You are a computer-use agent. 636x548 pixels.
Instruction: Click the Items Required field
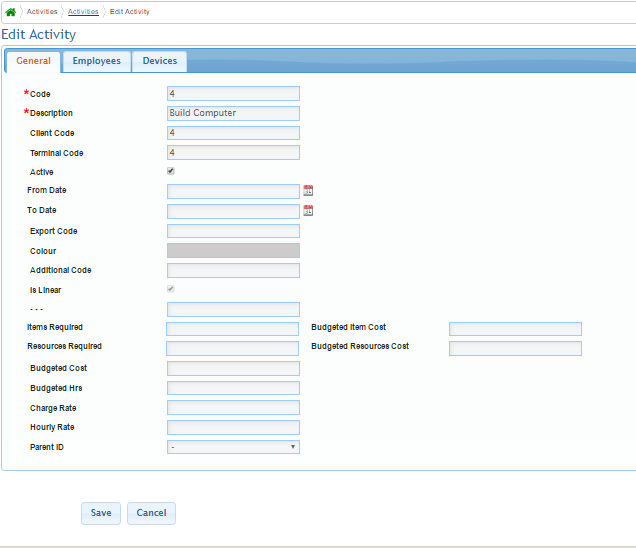click(232, 329)
